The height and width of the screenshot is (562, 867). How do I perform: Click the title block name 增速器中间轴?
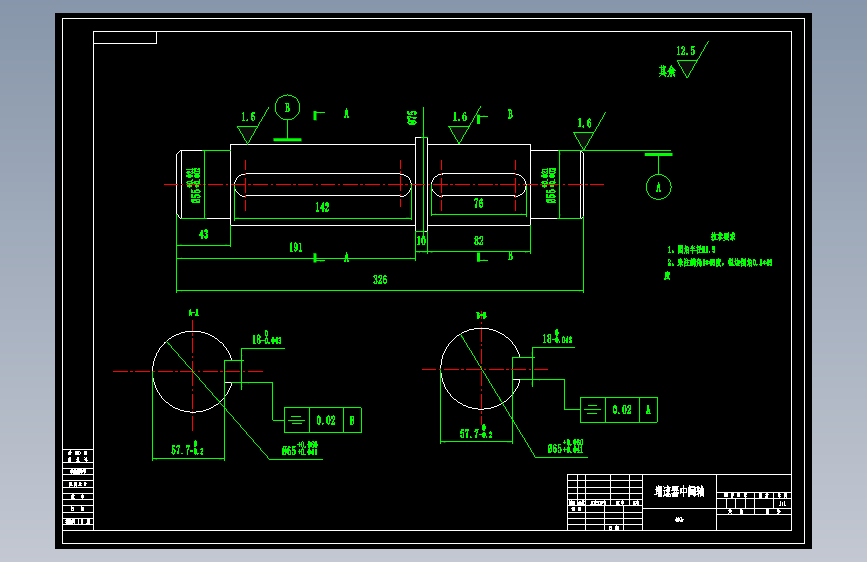[680, 491]
